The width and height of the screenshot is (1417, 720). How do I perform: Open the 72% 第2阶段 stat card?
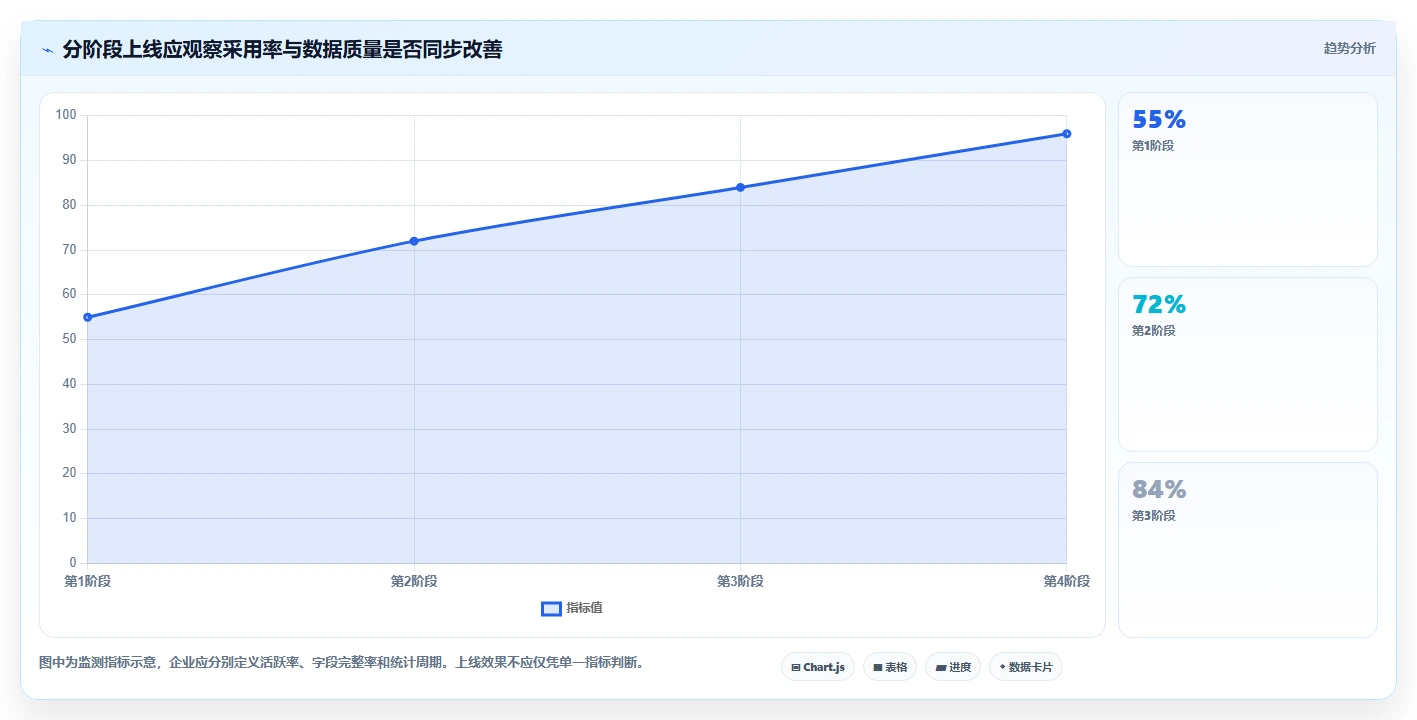[1247, 365]
